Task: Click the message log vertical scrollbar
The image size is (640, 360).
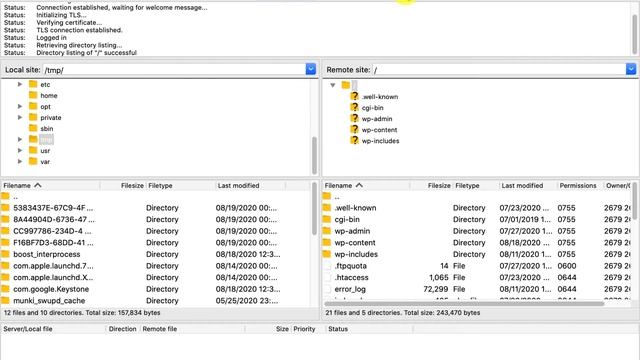Action: [x=635, y=33]
